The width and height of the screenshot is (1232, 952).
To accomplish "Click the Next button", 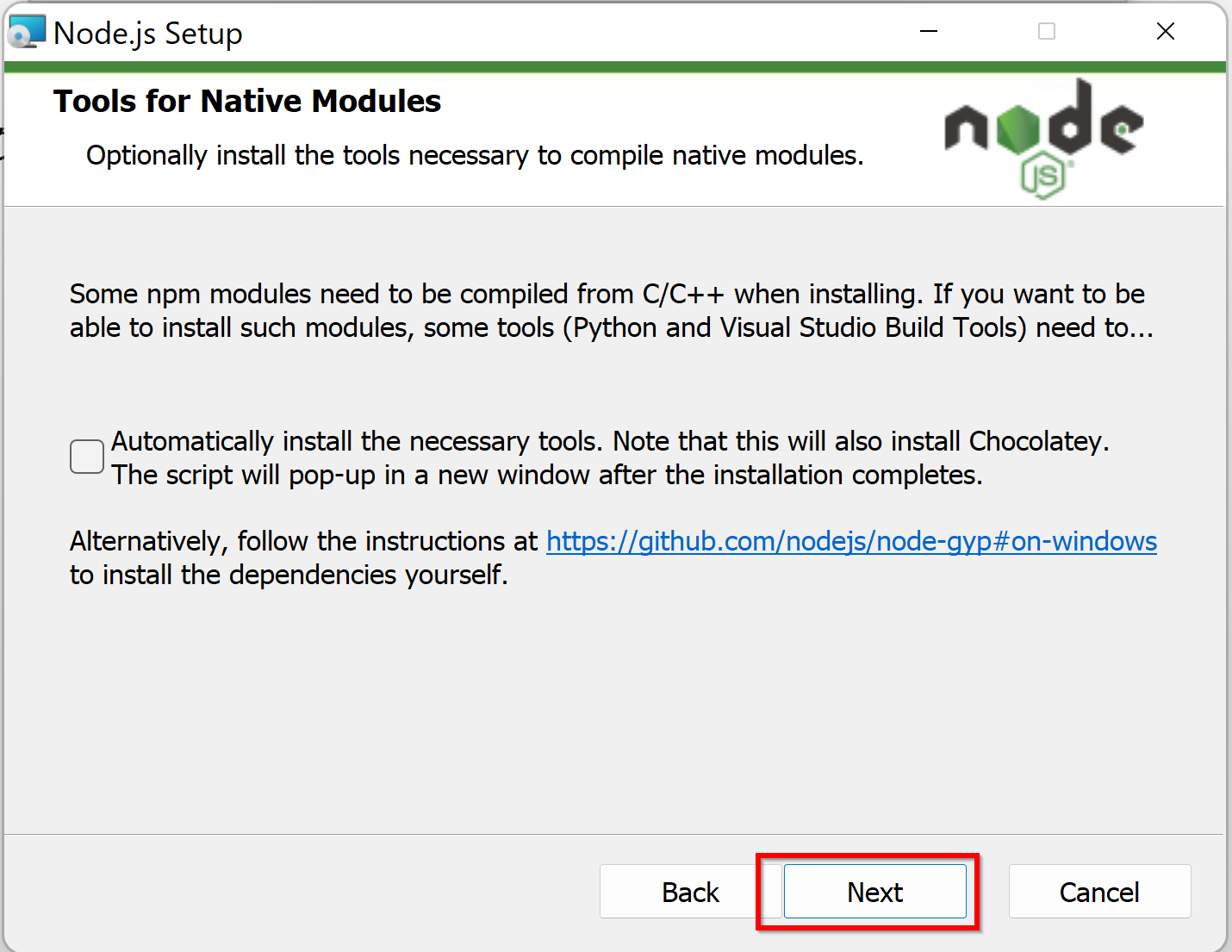I will (x=874, y=892).
